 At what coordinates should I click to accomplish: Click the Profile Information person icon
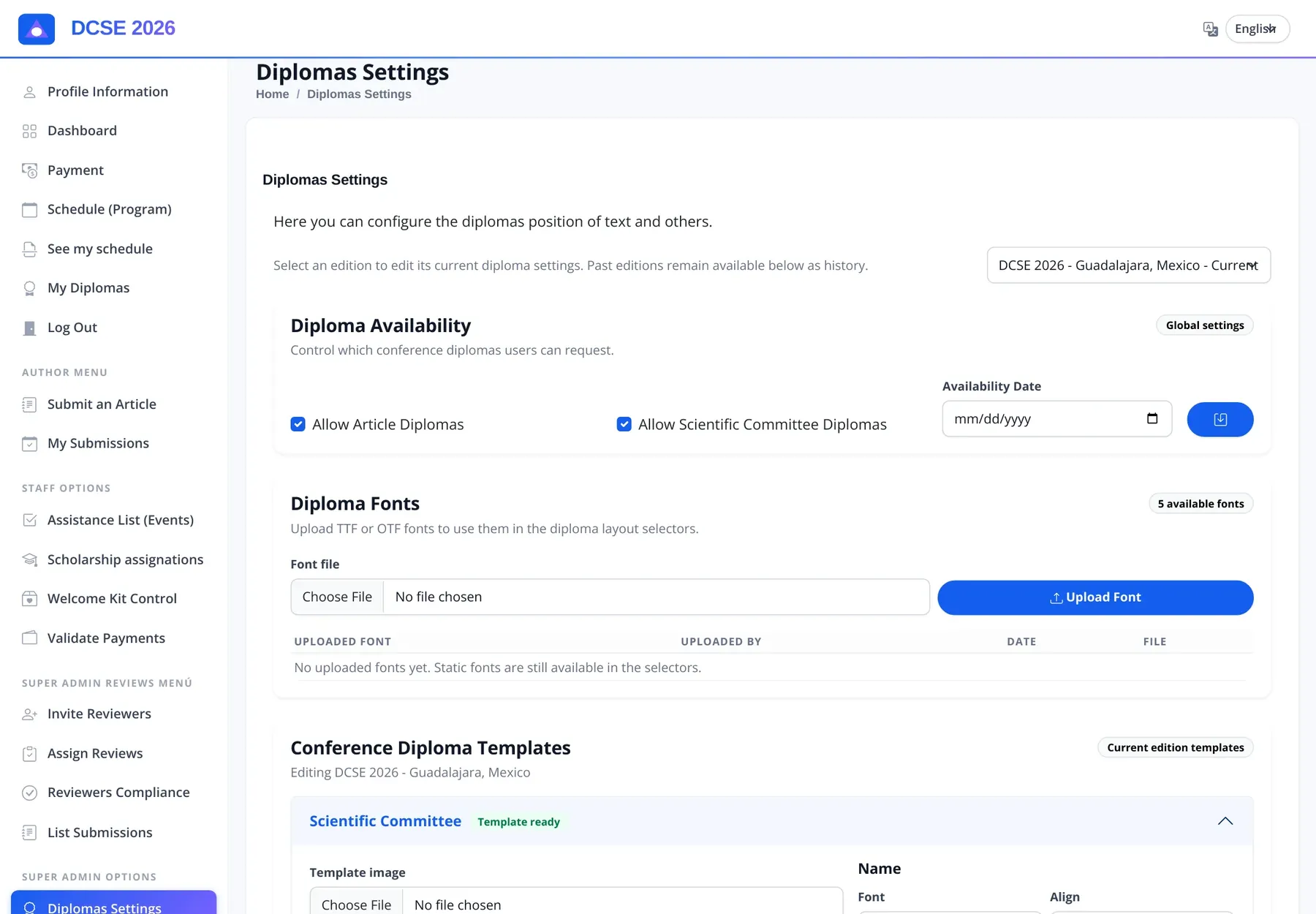coord(29,92)
